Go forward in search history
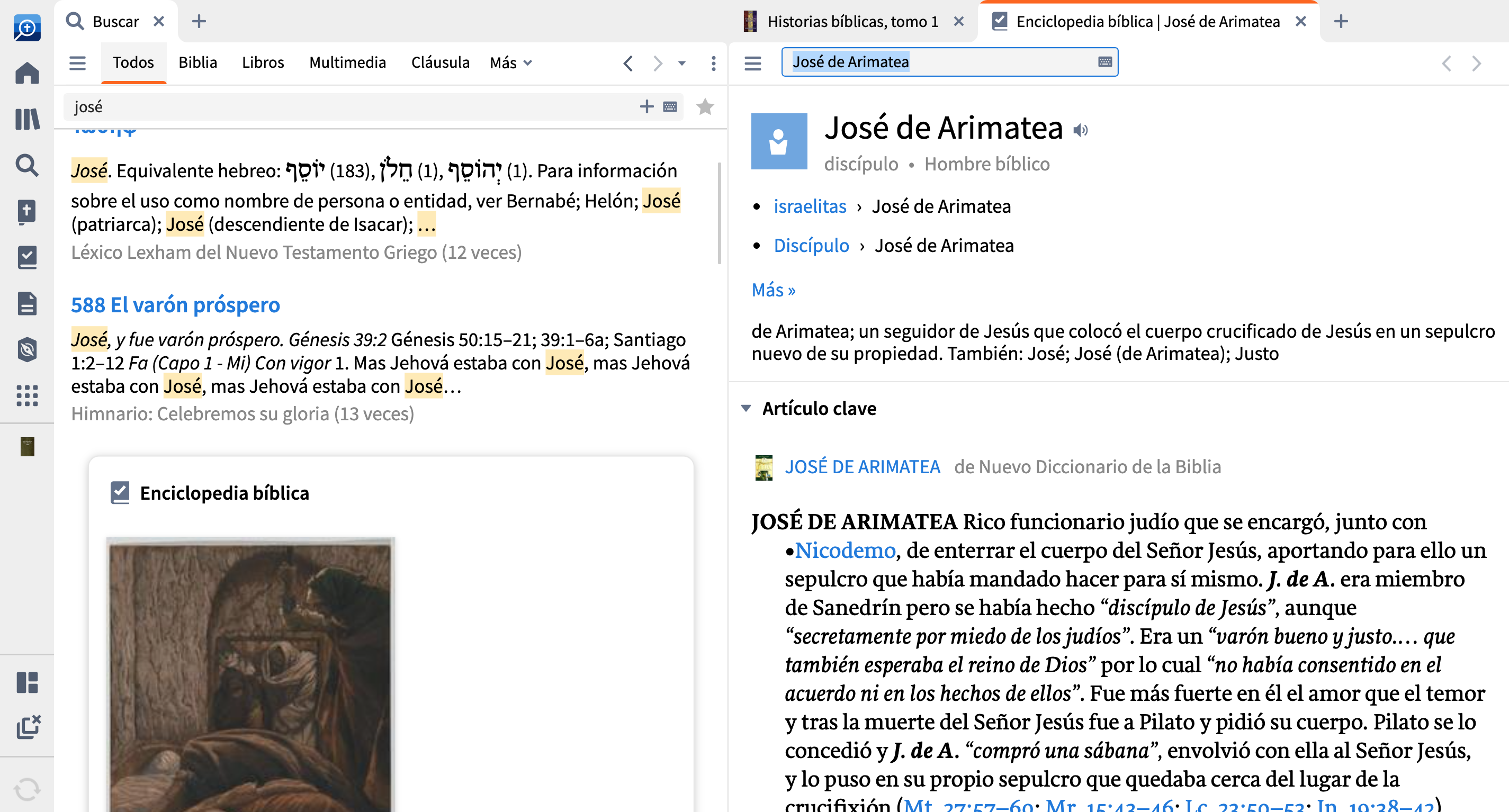 tap(658, 63)
